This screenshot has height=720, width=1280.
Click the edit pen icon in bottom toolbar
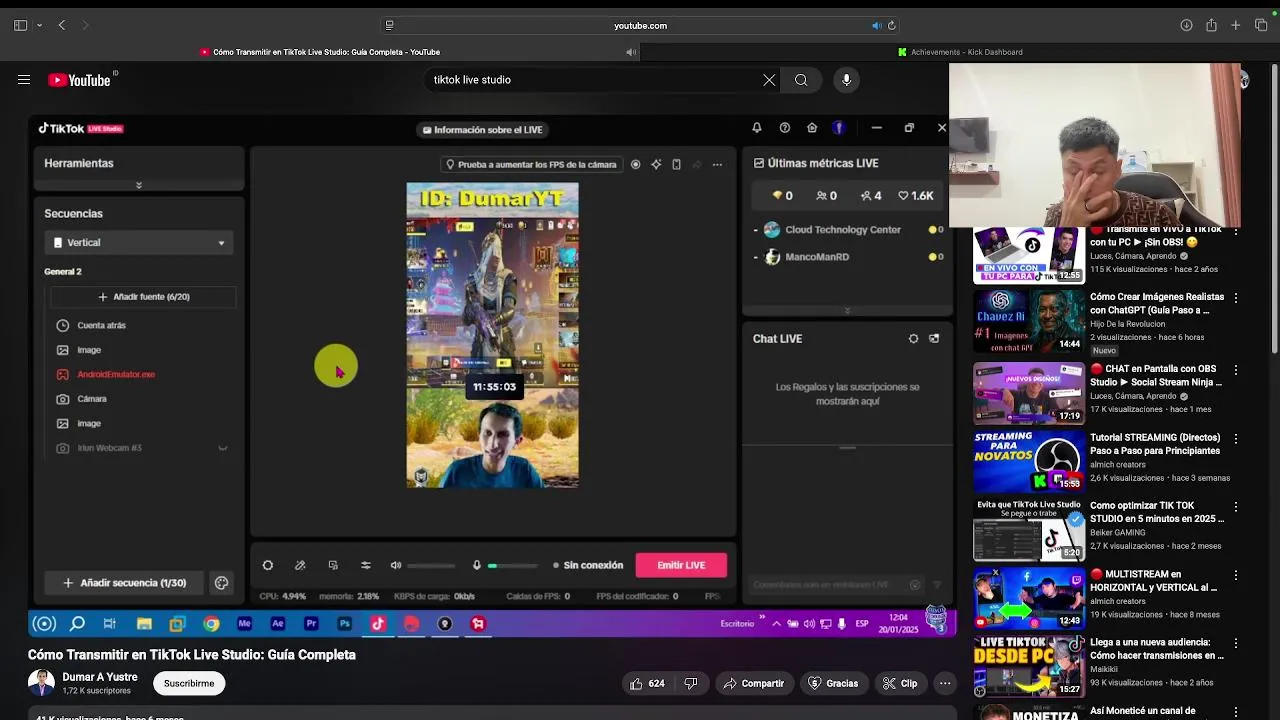point(300,565)
